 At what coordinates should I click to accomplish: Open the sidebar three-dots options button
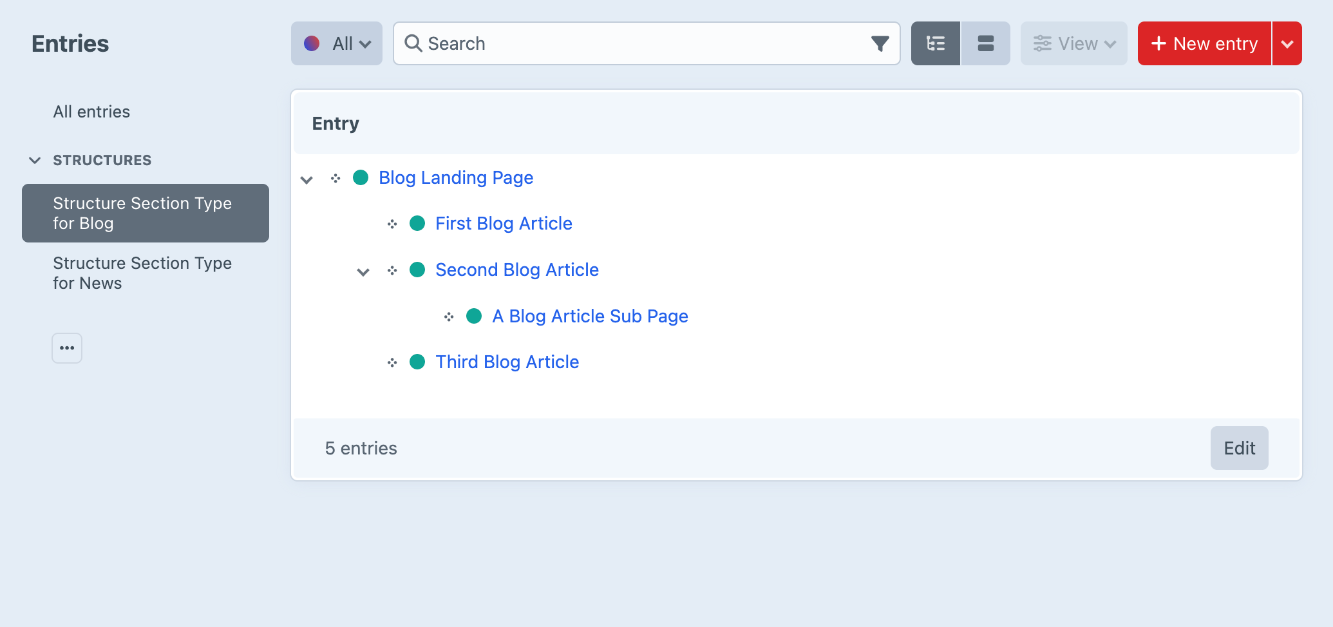click(x=67, y=348)
